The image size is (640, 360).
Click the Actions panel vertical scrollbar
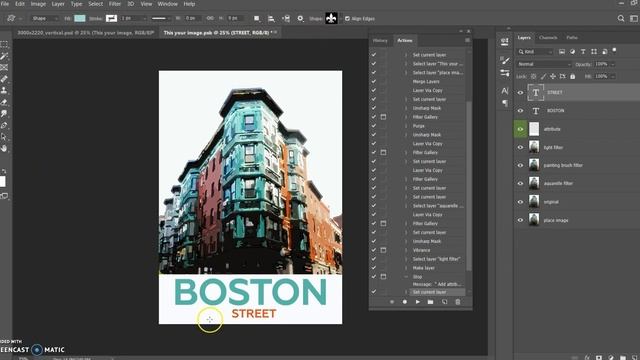[x=469, y=186]
